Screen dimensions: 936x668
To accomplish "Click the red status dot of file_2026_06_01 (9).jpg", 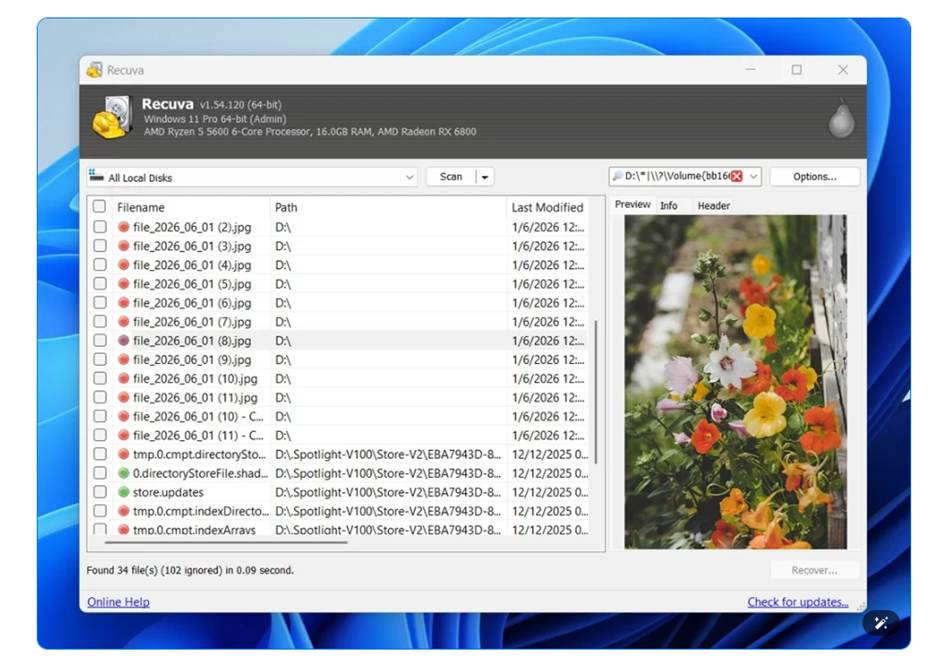I will pyautogui.click(x=124, y=360).
